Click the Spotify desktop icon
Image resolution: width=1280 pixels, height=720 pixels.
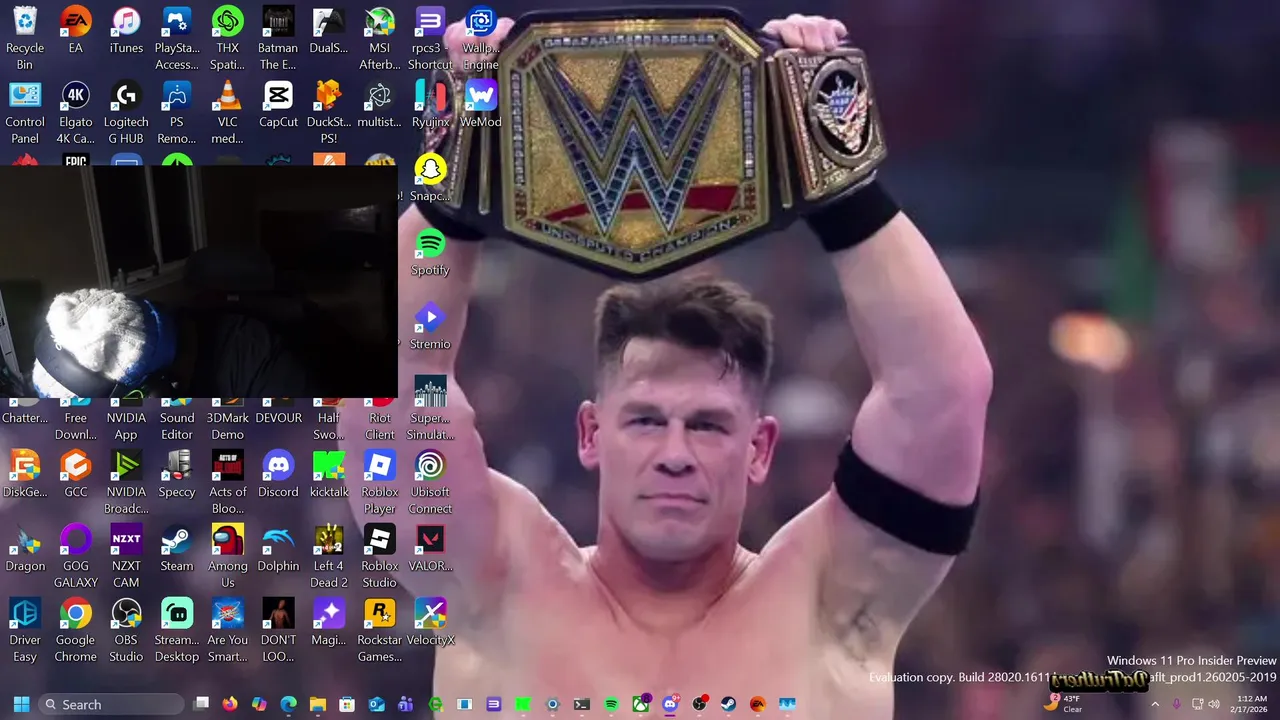click(x=430, y=252)
